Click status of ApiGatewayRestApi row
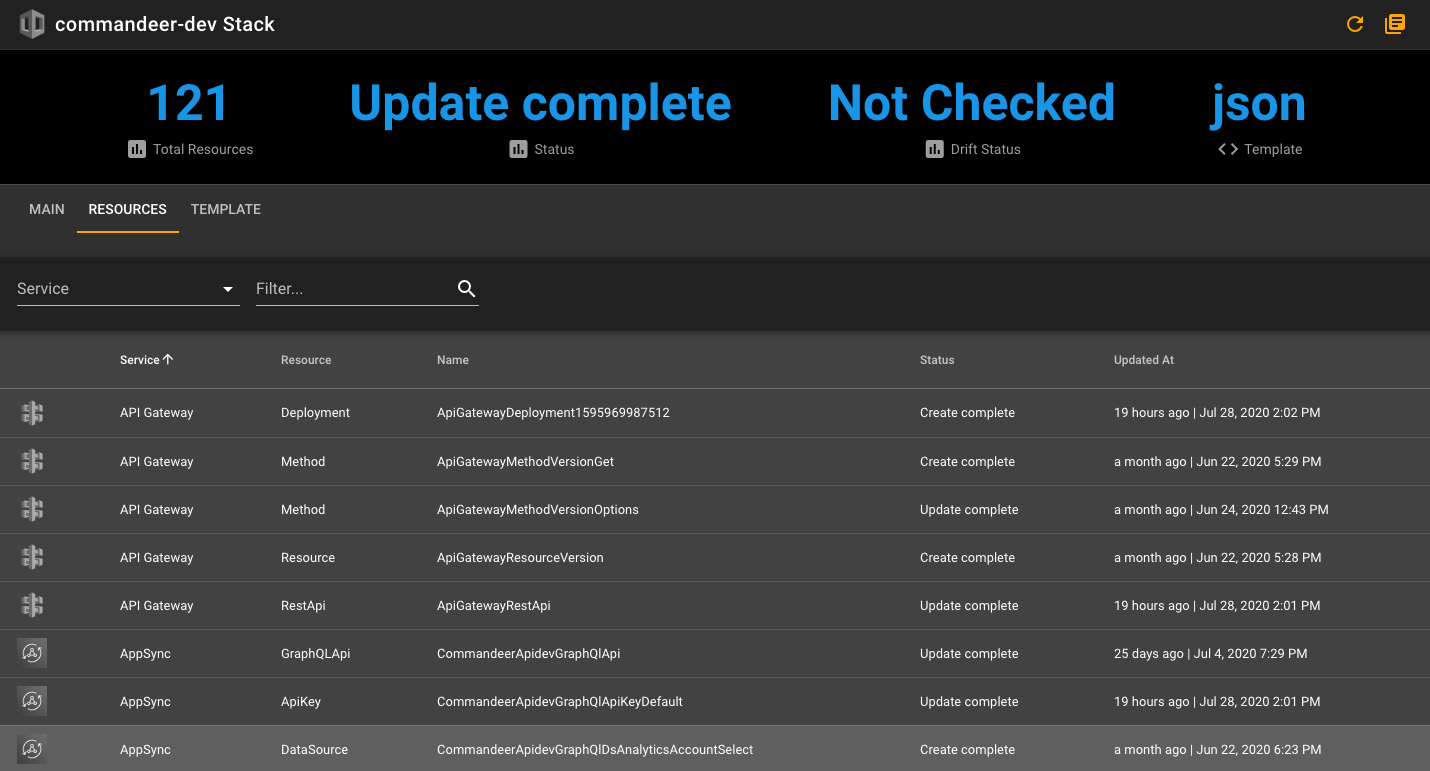 [x=969, y=605]
